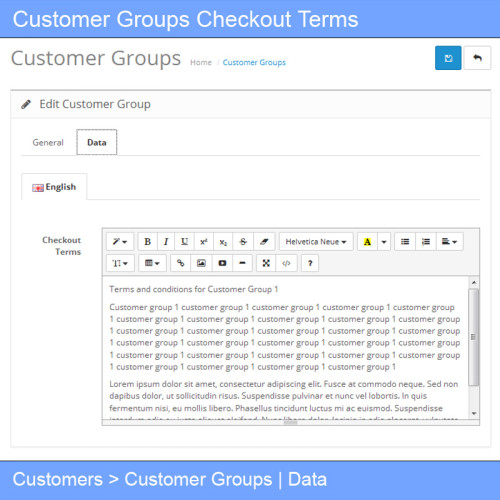Viewport: 500px width, 500px height.
Task: Toggle bold formatting in the editor
Action: [148, 242]
